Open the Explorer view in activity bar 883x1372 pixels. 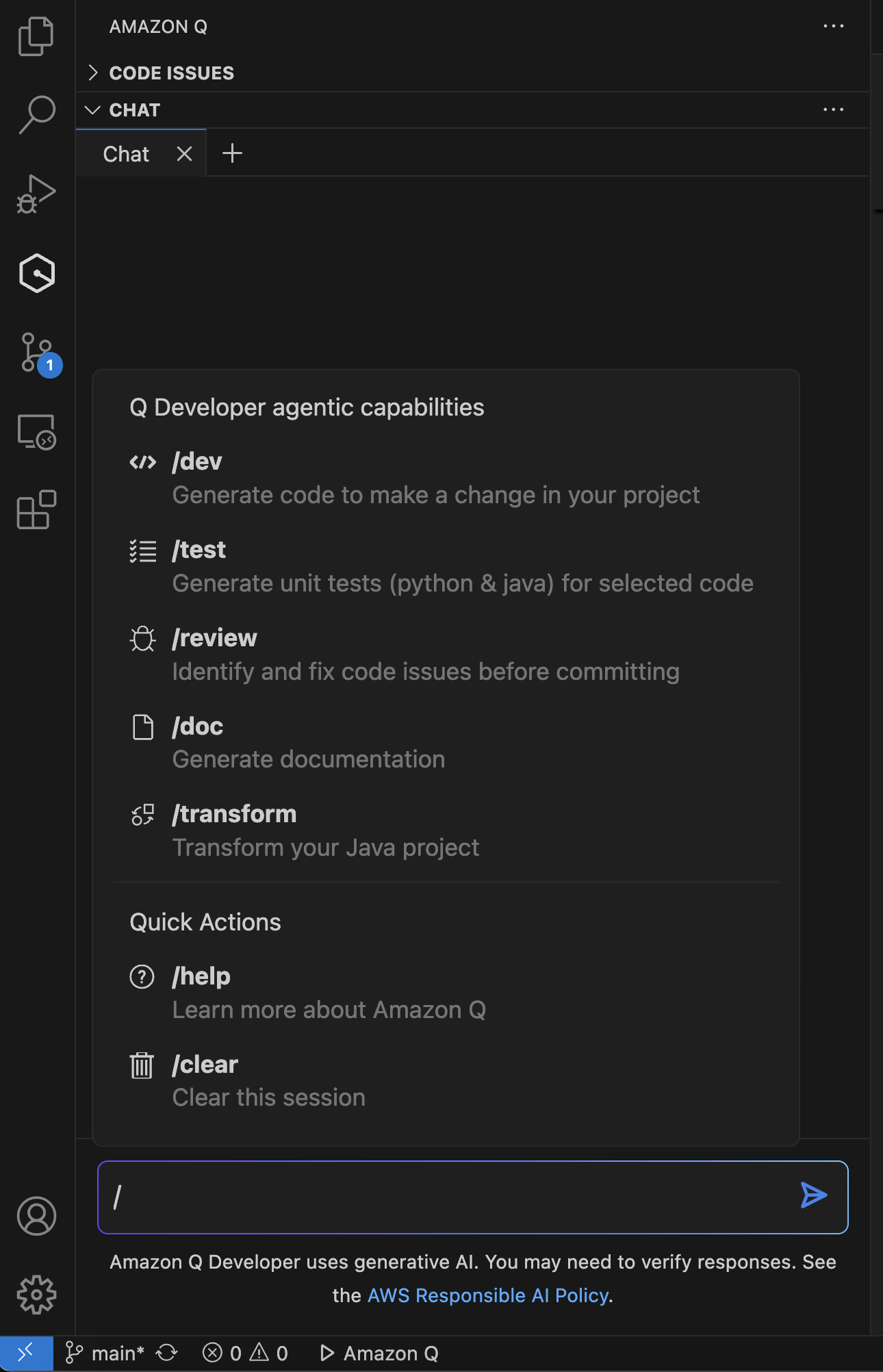[x=36, y=36]
